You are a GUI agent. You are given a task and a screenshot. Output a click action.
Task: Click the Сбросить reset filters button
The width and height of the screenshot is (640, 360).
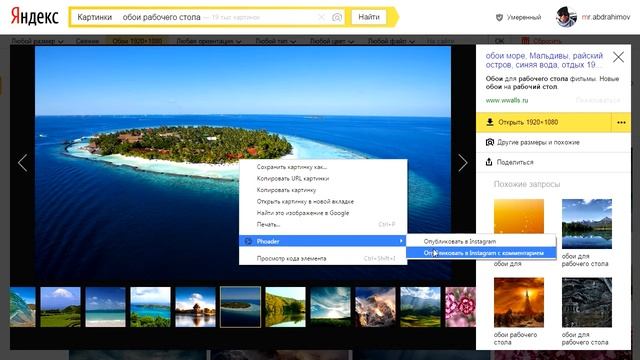point(547,41)
